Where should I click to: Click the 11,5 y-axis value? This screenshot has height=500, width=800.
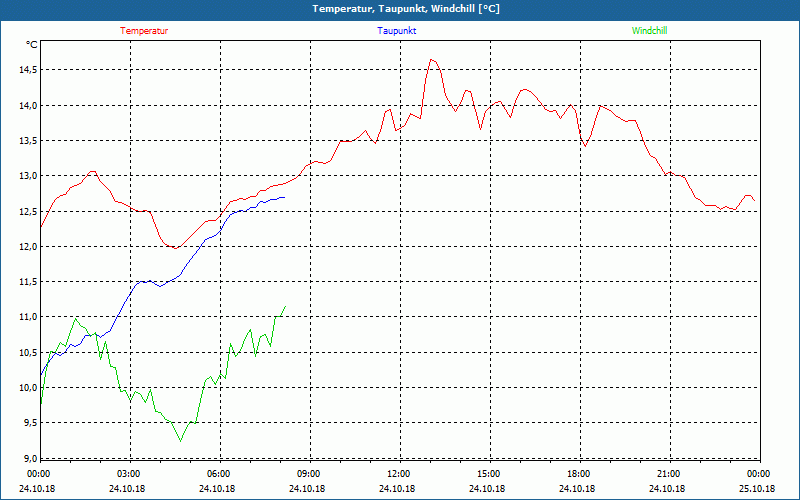pyautogui.click(x=28, y=282)
